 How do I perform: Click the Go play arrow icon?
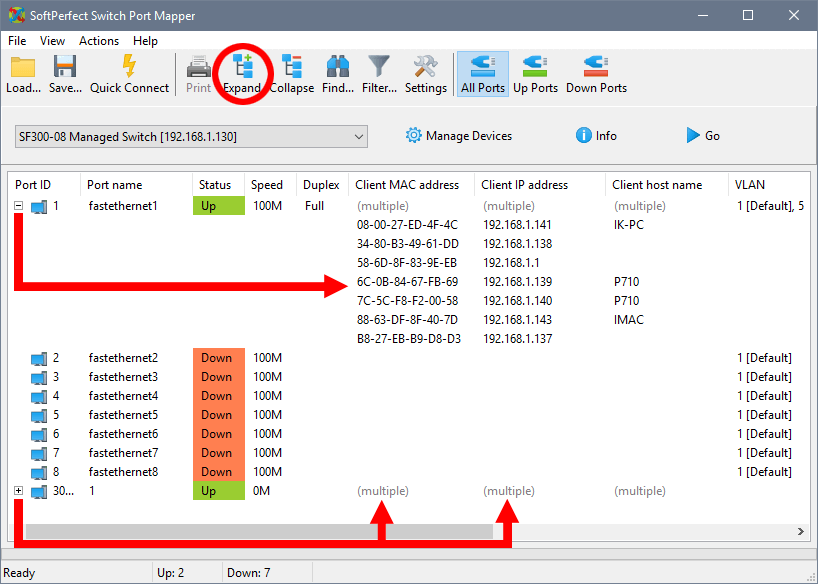tap(693, 136)
